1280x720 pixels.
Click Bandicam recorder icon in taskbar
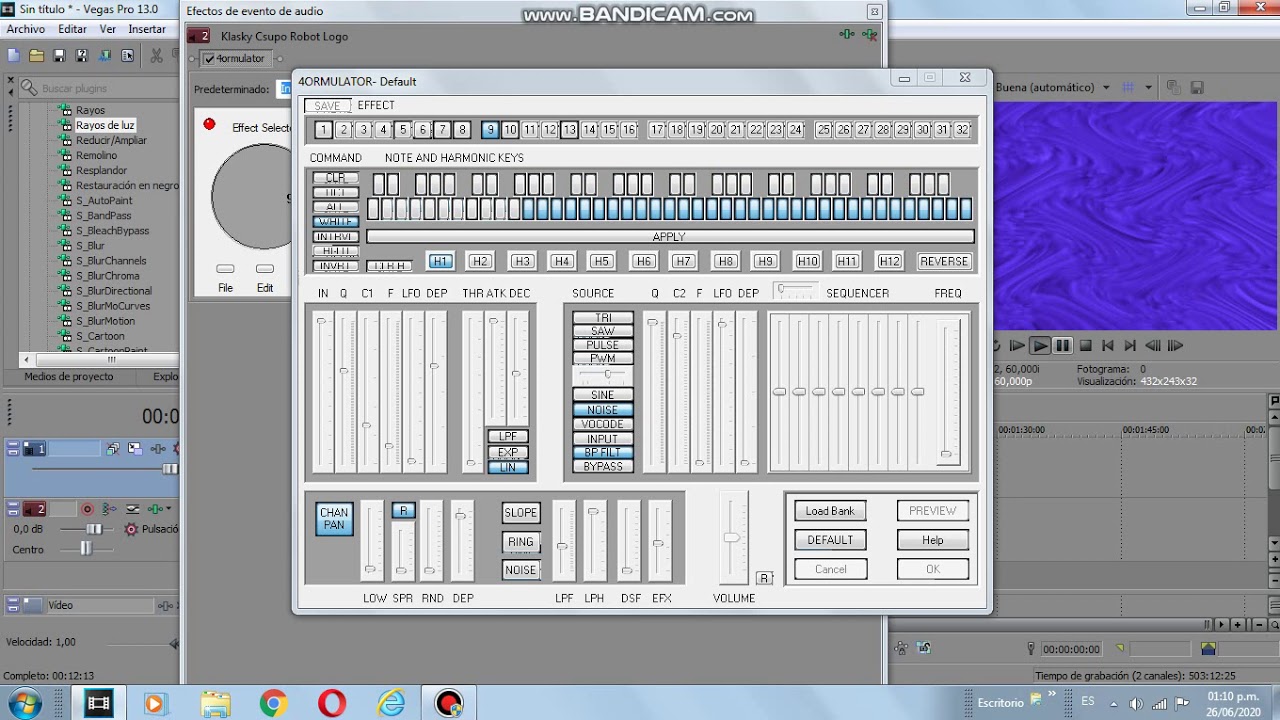coord(449,703)
